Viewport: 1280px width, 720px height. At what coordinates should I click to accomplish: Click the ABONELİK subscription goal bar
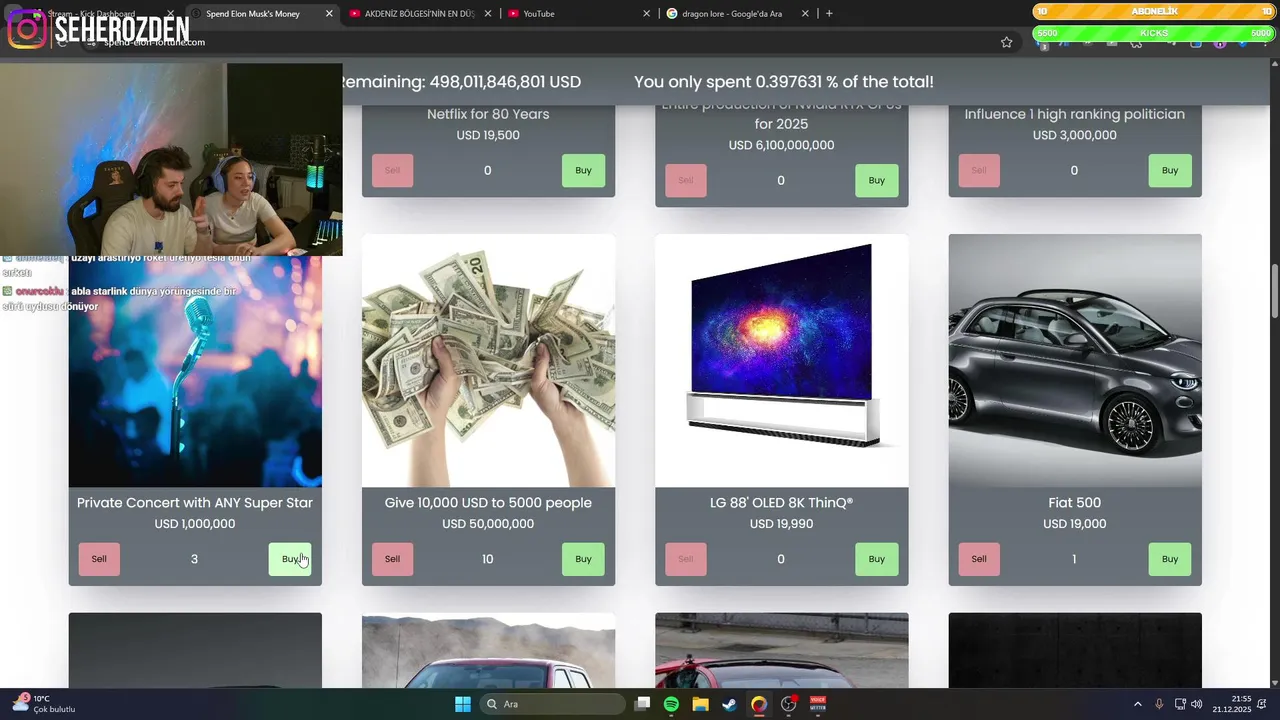(1155, 11)
